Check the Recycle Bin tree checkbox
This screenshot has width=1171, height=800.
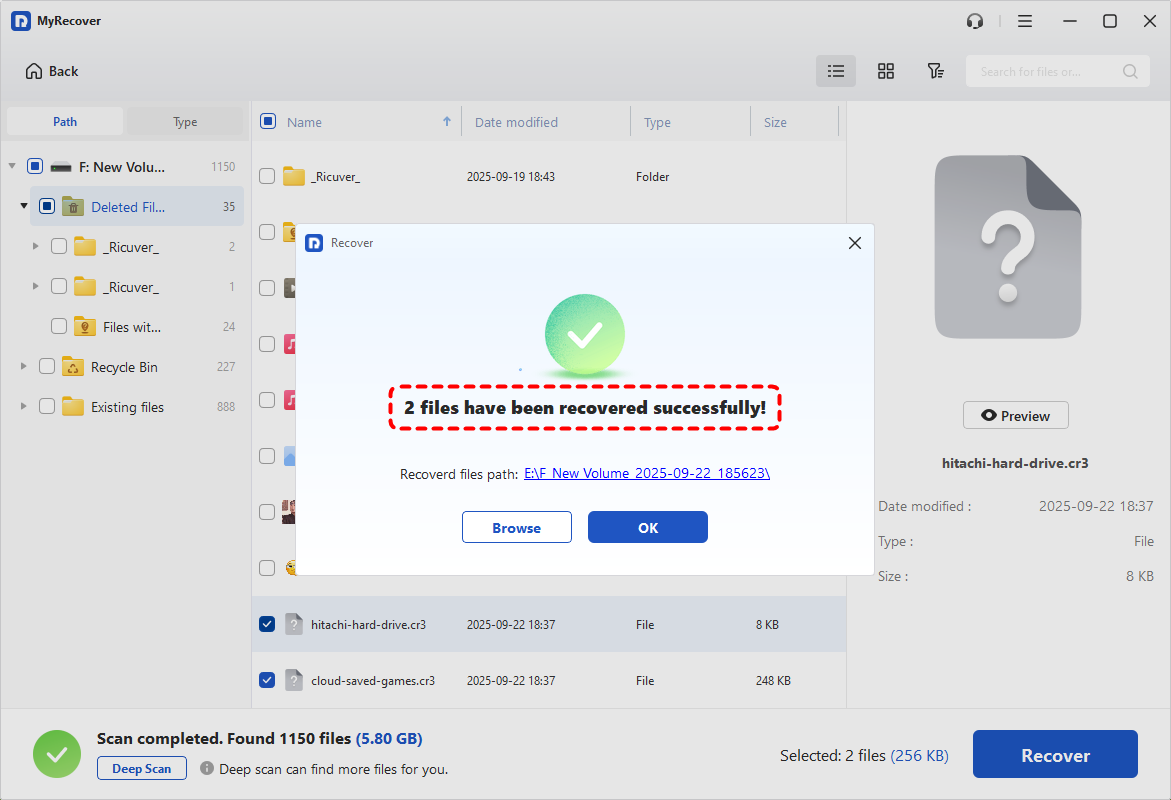[x=47, y=367]
